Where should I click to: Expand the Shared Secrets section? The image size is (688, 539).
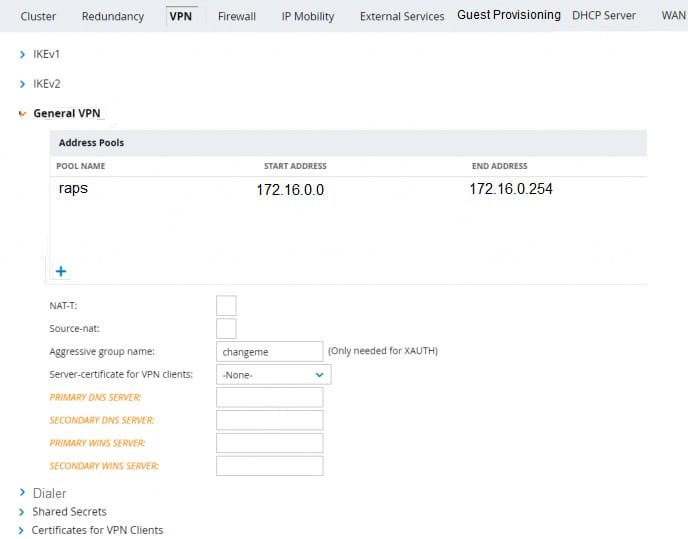(68, 511)
